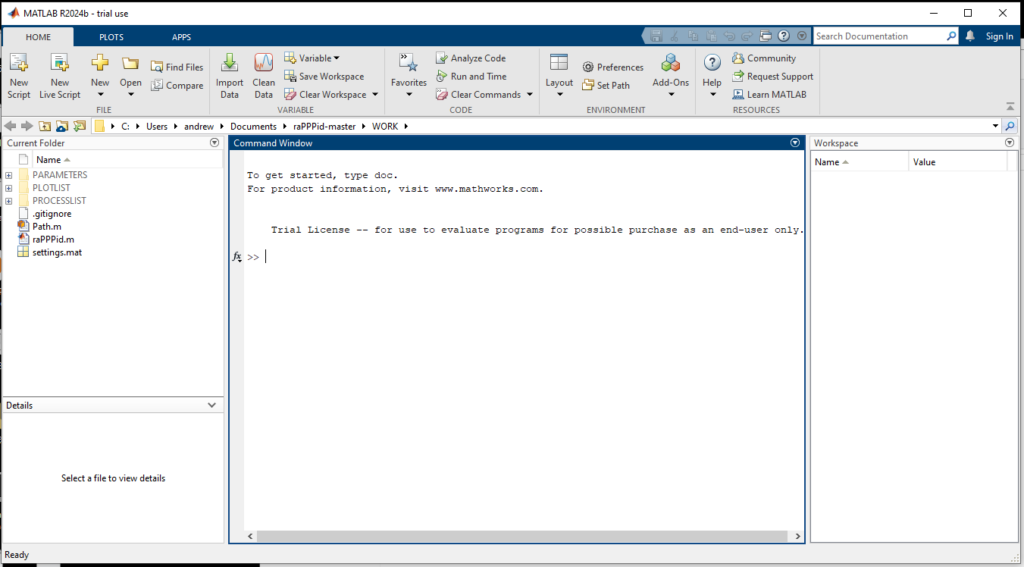Click the Search Documentation field
The image size is (1024, 567).
pos(878,36)
